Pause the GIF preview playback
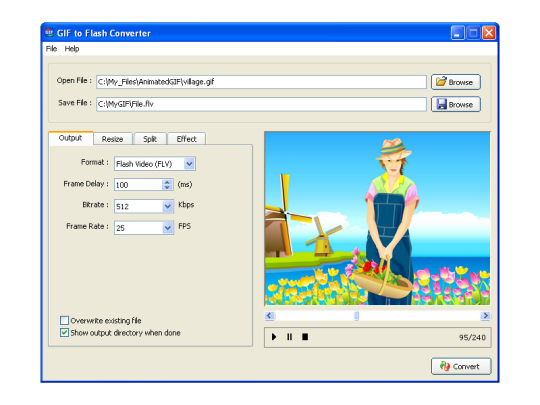540x405 pixels. pyautogui.click(x=290, y=337)
